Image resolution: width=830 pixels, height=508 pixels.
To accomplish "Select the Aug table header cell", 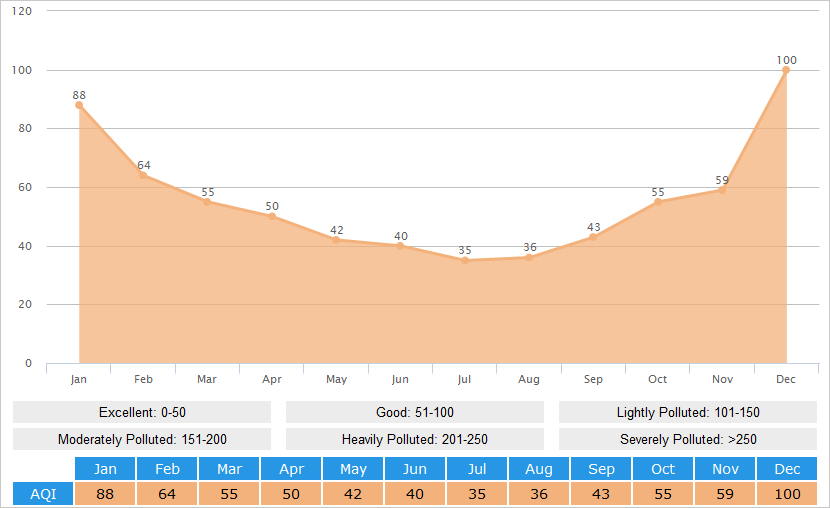I will [539, 469].
